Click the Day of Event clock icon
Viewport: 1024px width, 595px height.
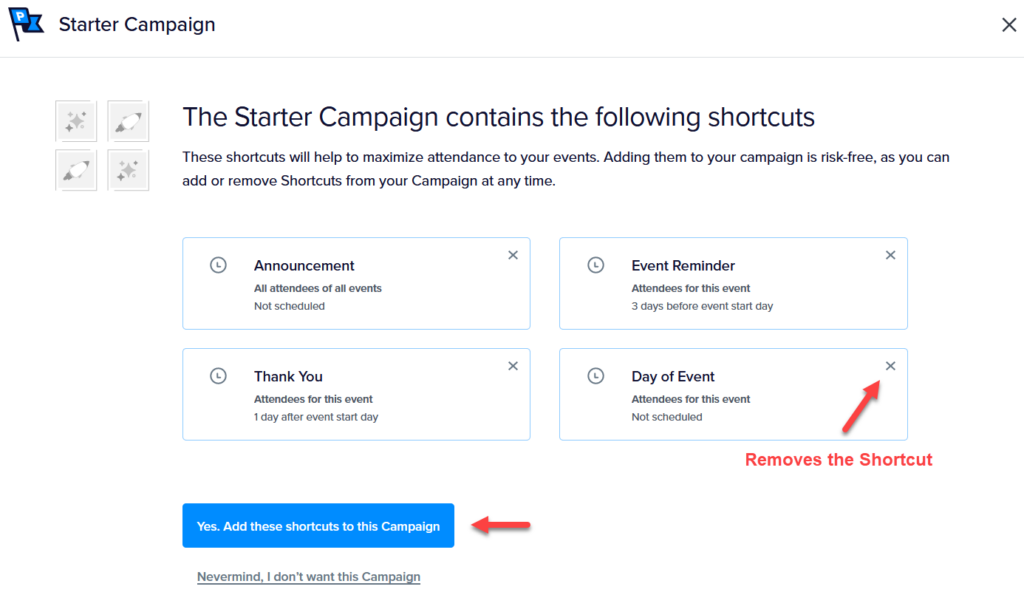point(596,376)
